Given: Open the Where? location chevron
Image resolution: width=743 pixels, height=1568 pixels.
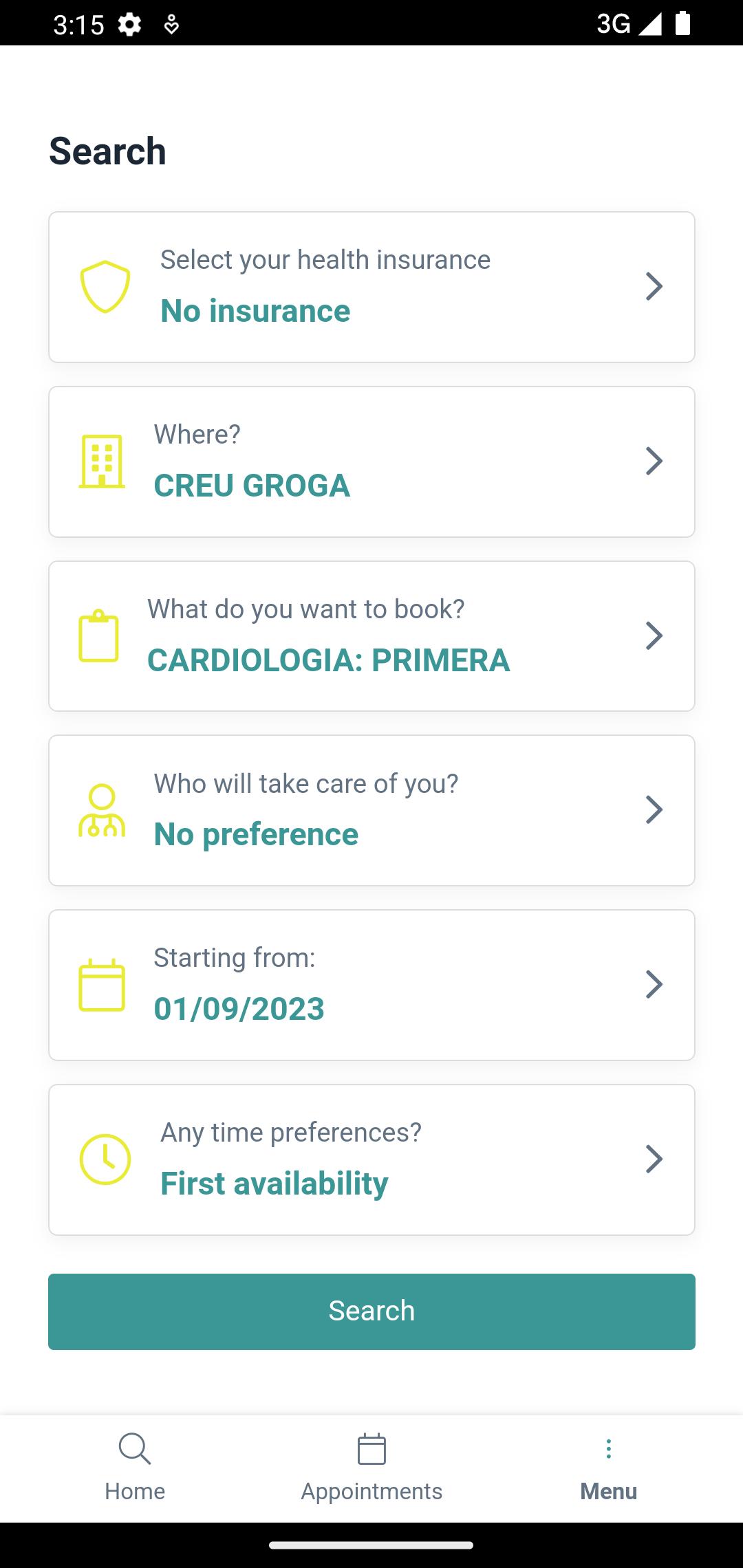Looking at the screenshot, I should pyautogui.click(x=654, y=461).
